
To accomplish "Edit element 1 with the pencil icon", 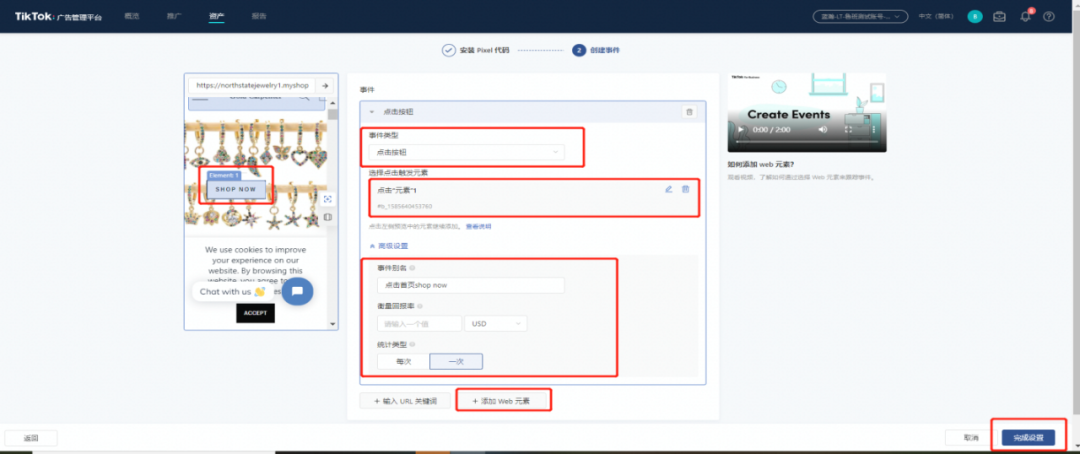I will (x=668, y=189).
